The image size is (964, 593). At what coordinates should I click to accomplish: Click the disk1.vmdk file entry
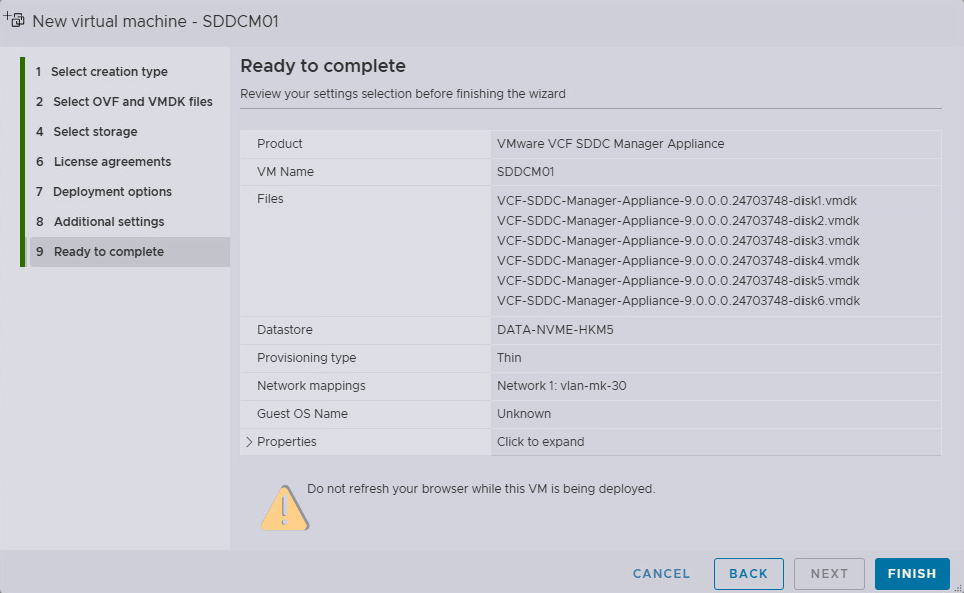click(677, 200)
